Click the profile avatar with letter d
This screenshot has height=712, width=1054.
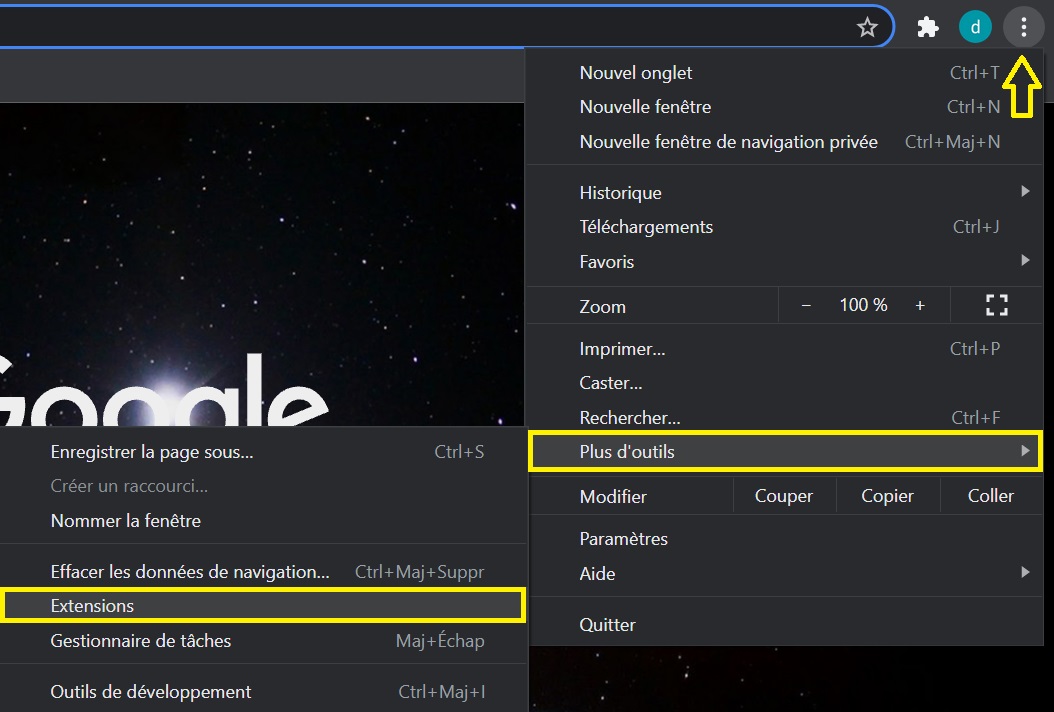[975, 26]
